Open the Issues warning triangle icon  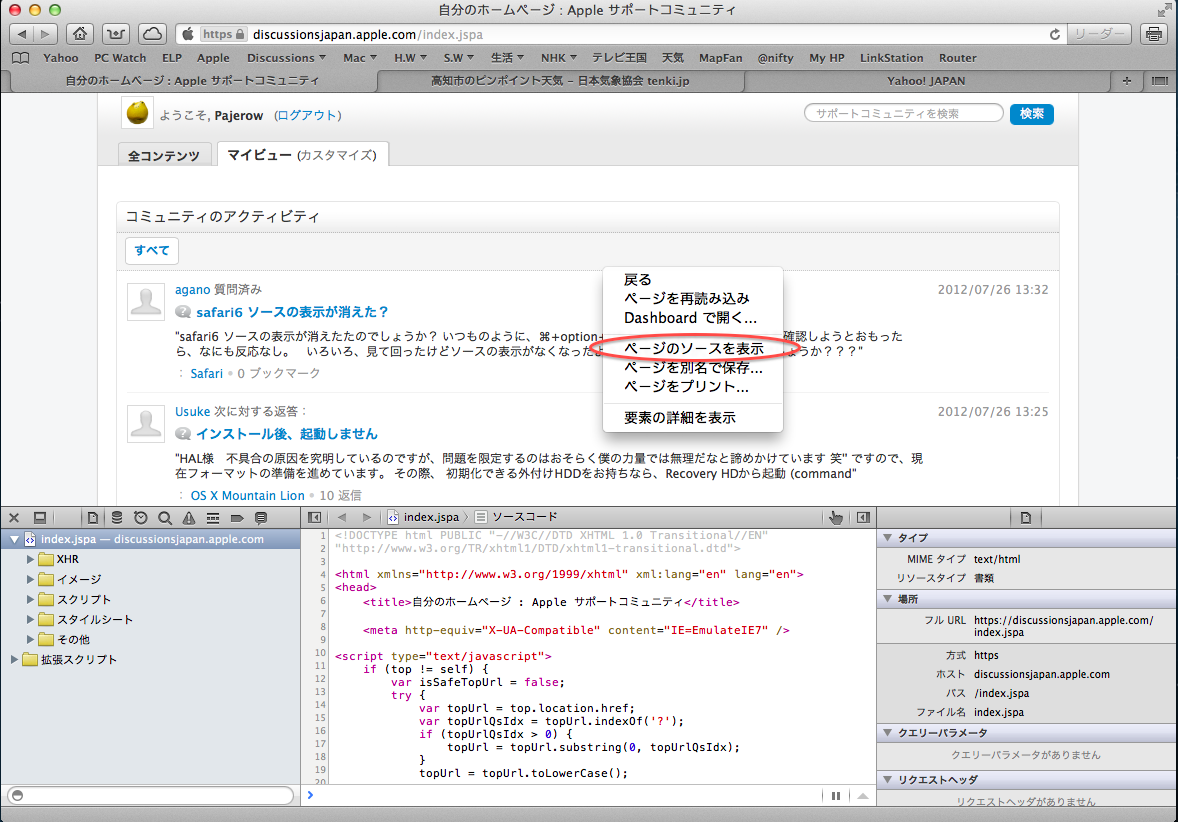[187, 518]
